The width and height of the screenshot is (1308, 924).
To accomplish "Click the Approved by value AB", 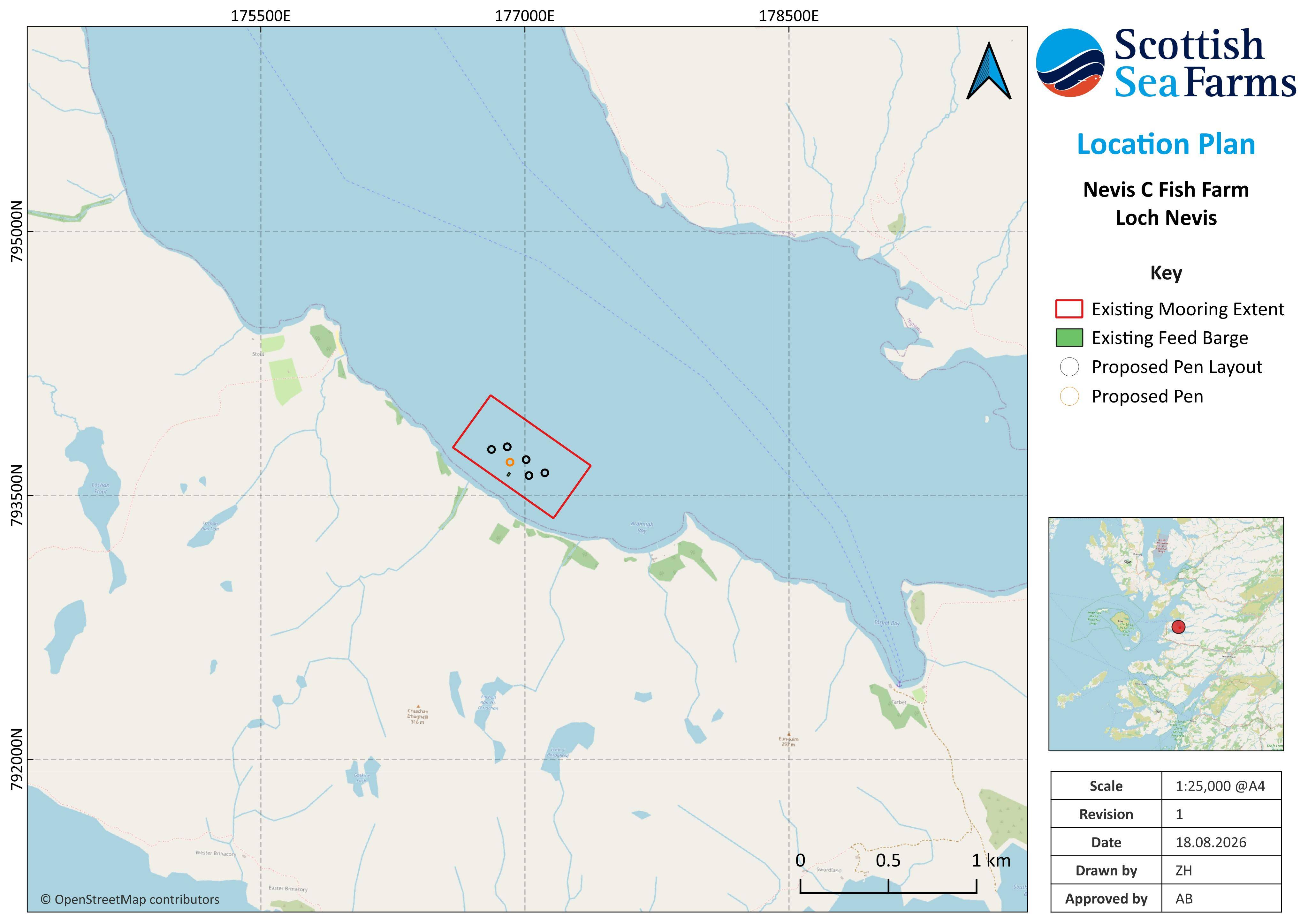I will 1184,899.
